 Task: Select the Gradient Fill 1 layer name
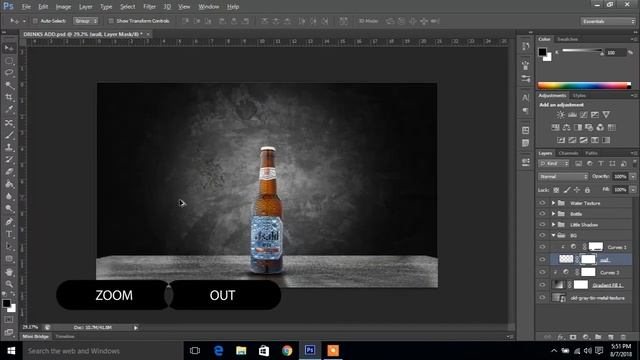(607, 285)
